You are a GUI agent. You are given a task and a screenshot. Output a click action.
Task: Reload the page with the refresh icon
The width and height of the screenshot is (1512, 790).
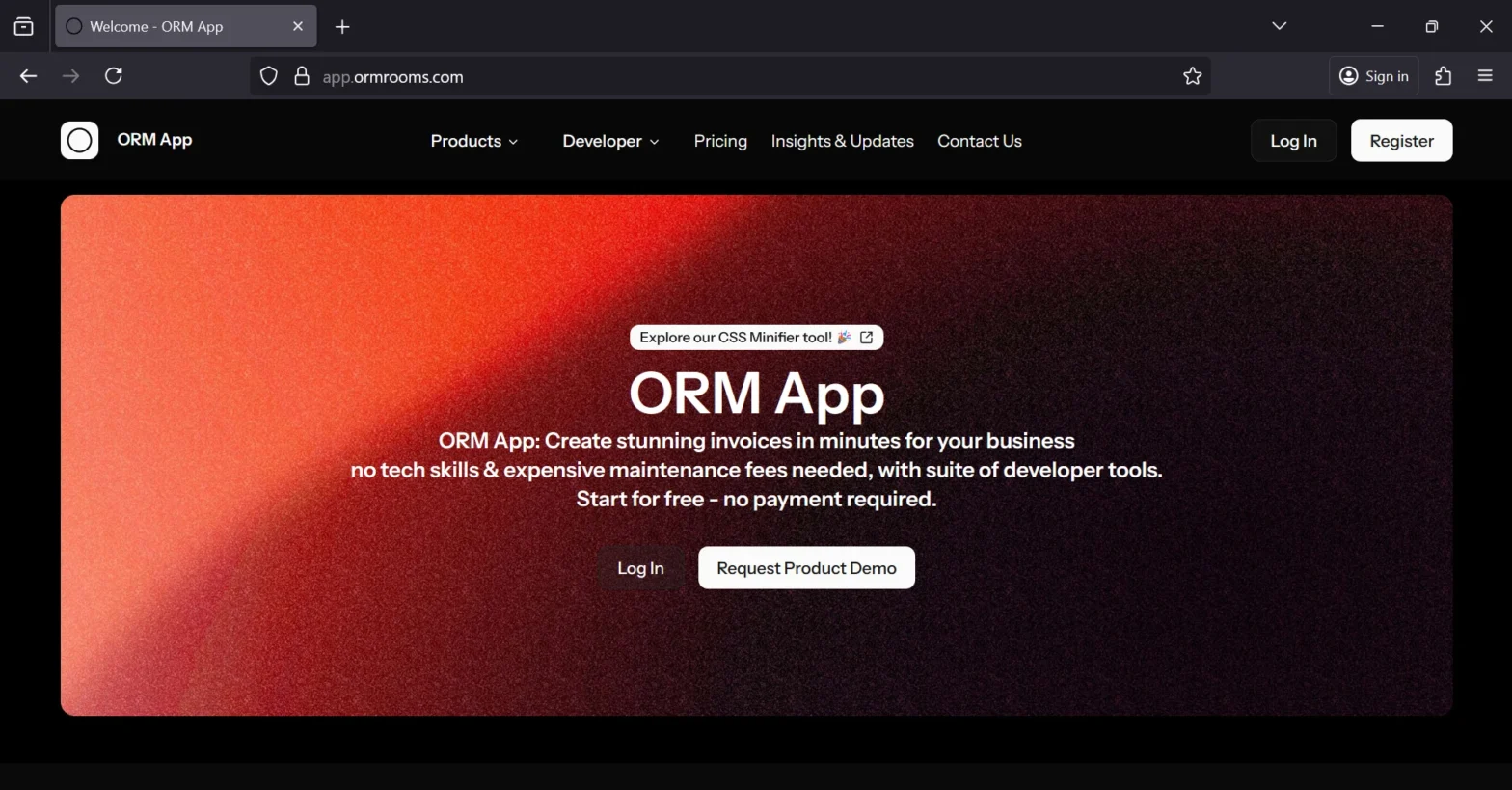114,76
